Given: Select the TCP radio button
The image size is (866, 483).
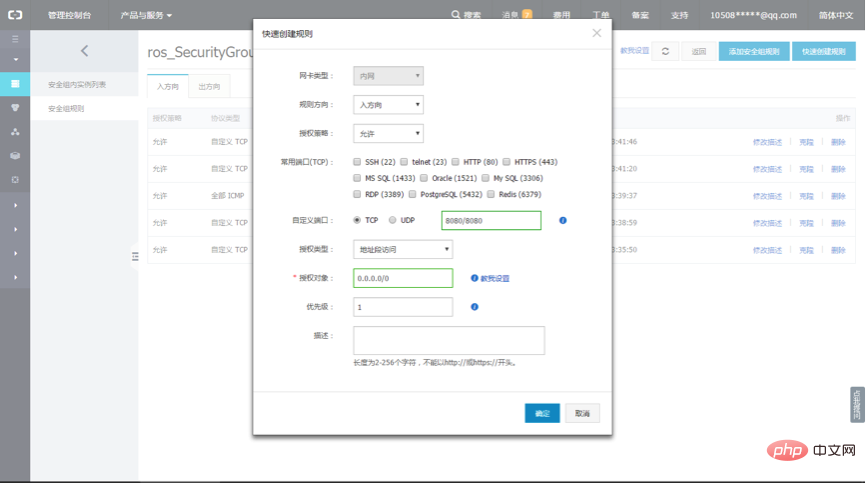Looking at the screenshot, I should pos(357,220).
